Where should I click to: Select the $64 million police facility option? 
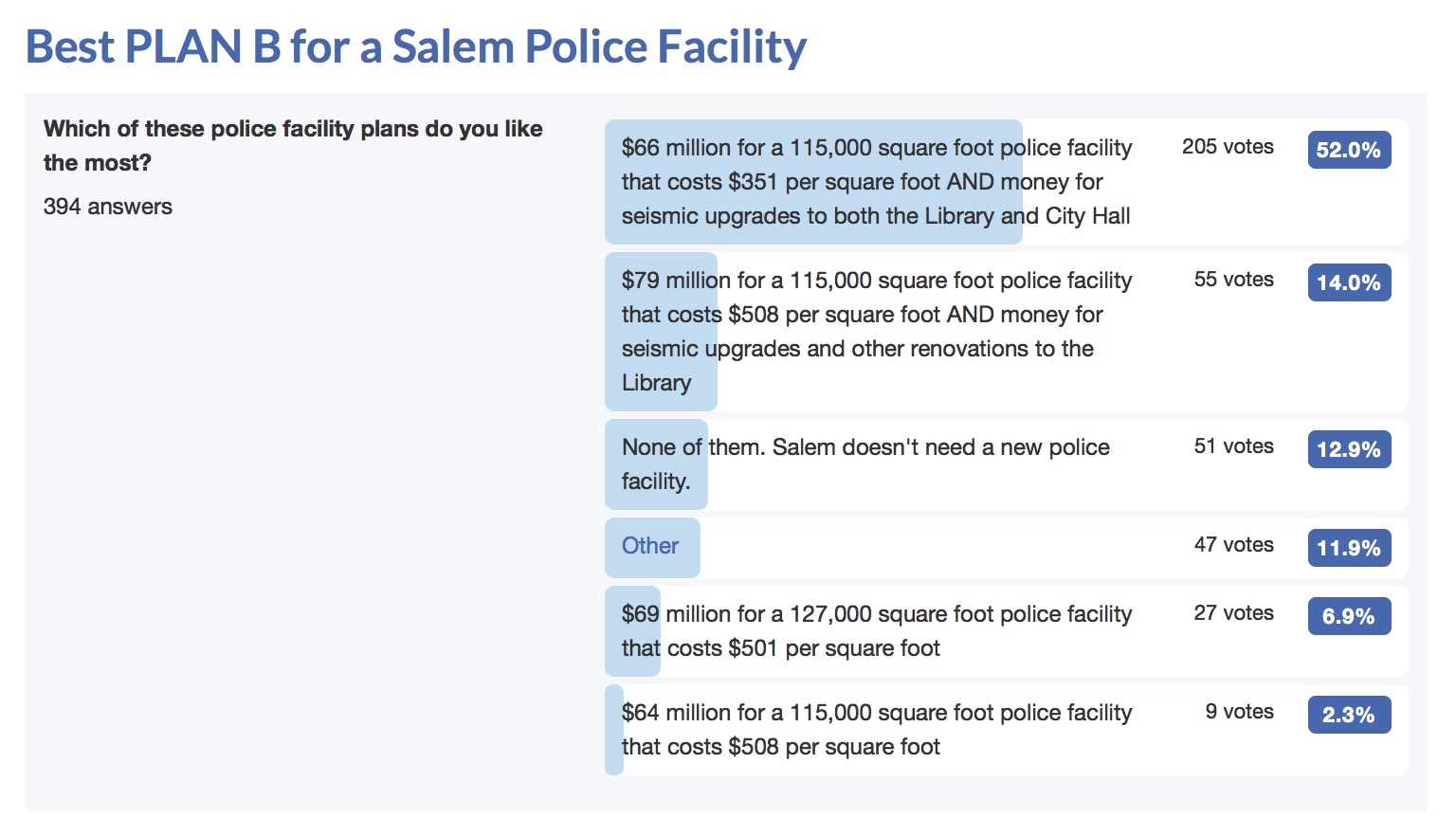tap(876, 730)
